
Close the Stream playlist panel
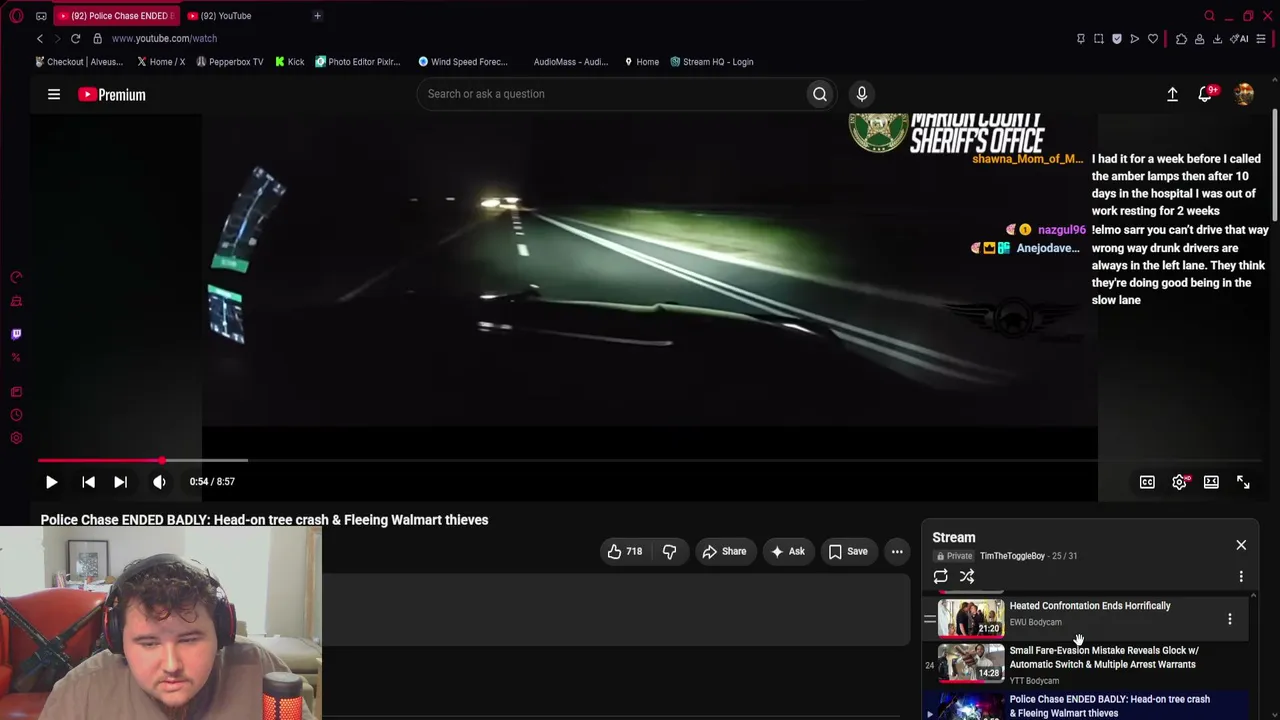tap(1241, 545)
